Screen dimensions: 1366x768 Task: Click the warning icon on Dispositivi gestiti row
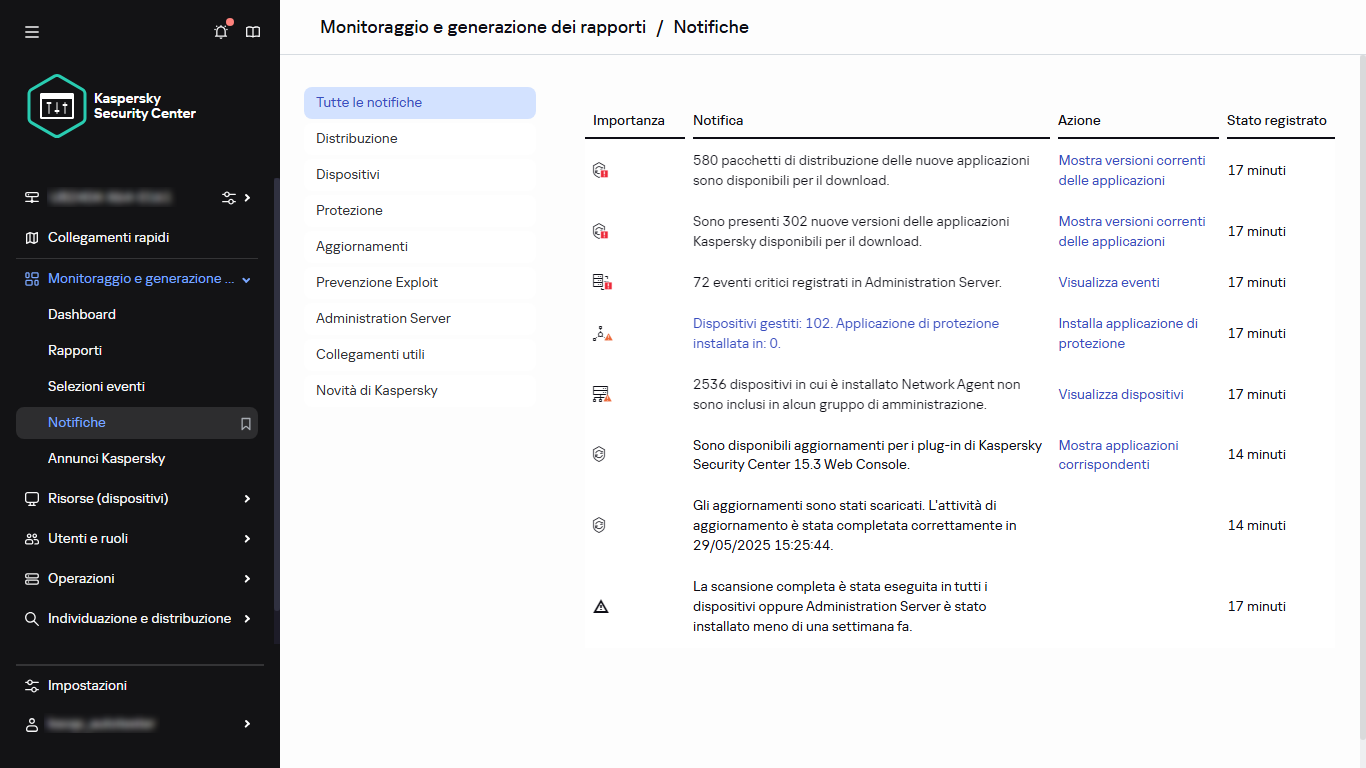(x=601, y=333)
